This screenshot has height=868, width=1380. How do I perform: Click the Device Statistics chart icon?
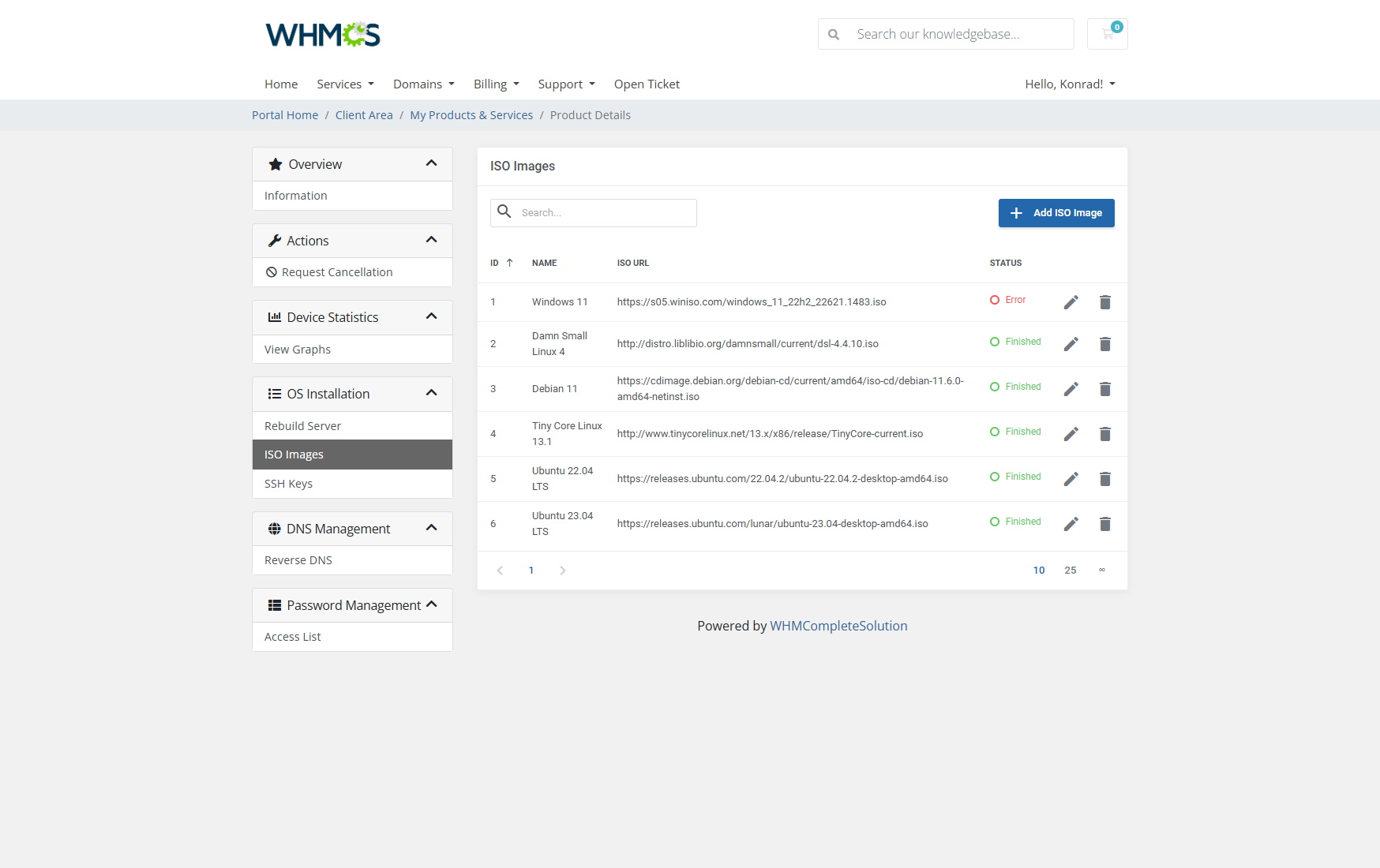[x=274, y=316]
